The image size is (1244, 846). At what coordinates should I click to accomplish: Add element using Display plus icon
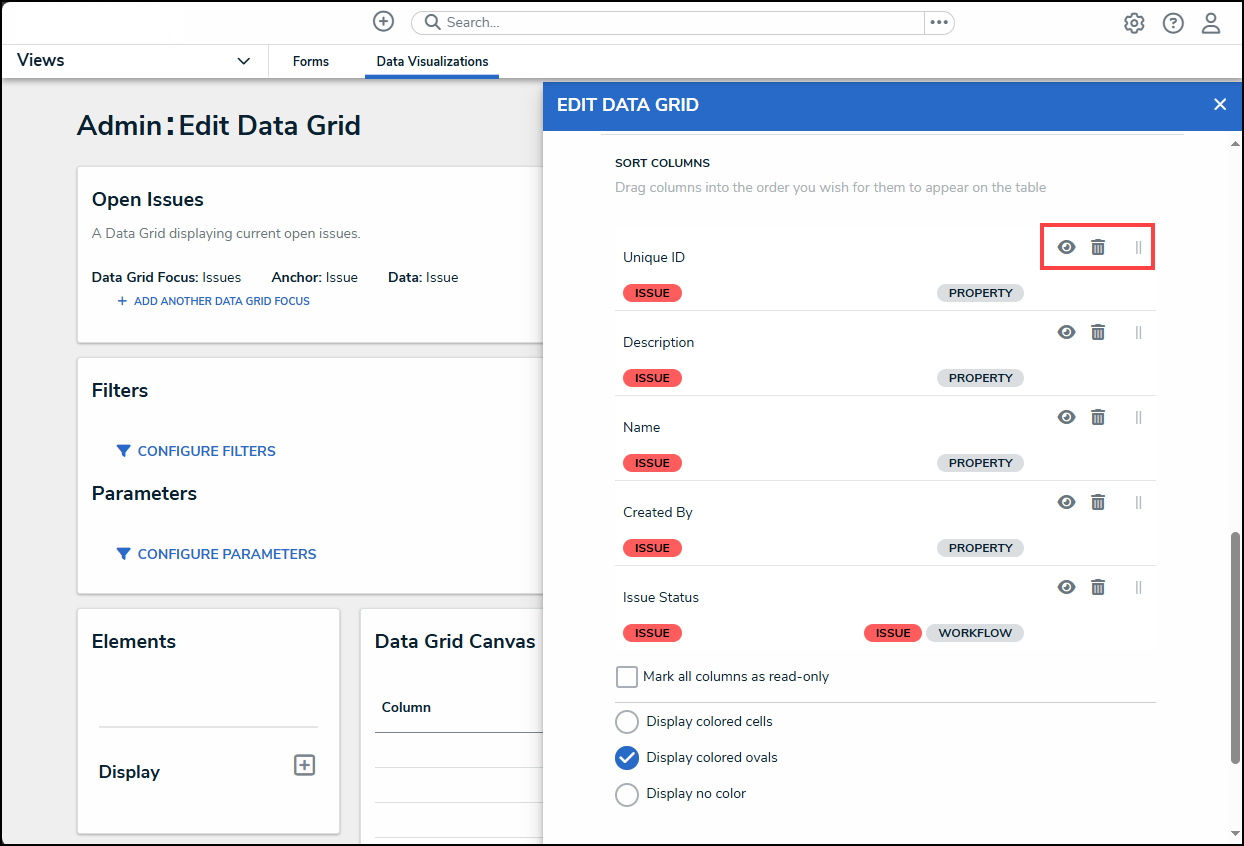pyautogui.click(x=304, y=765)
